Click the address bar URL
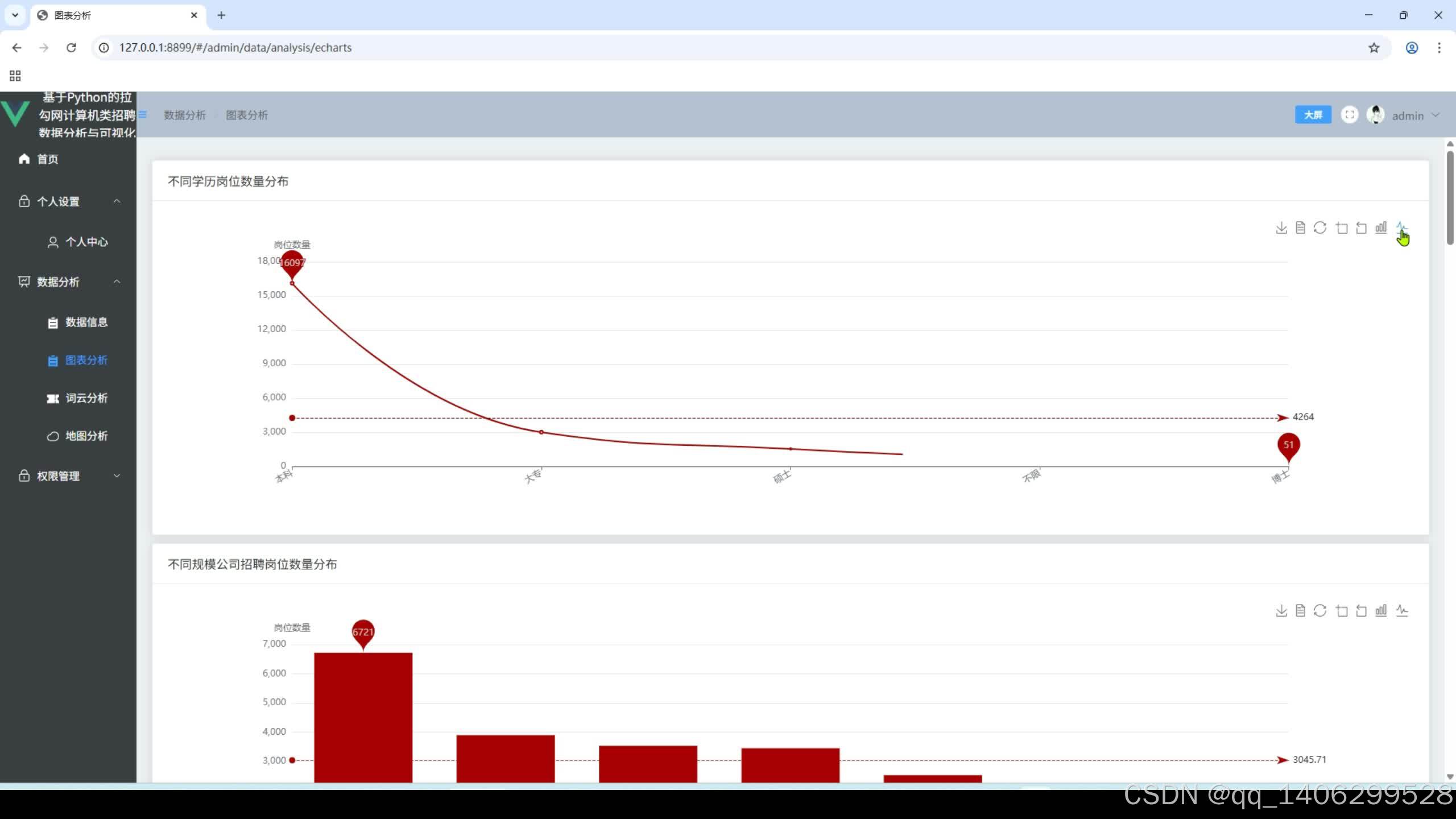The height and width of the screenshot is (819, 1456). [x=235, y=48]
